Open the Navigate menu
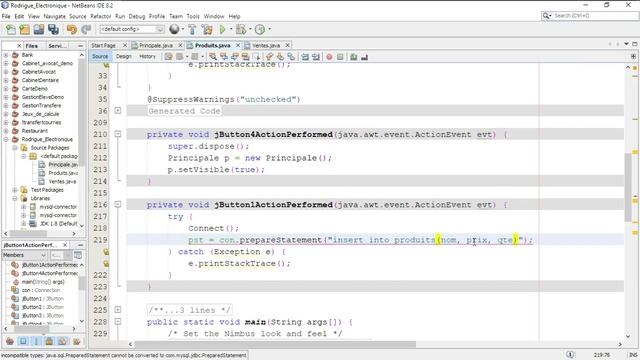 [x=54, y=16]
